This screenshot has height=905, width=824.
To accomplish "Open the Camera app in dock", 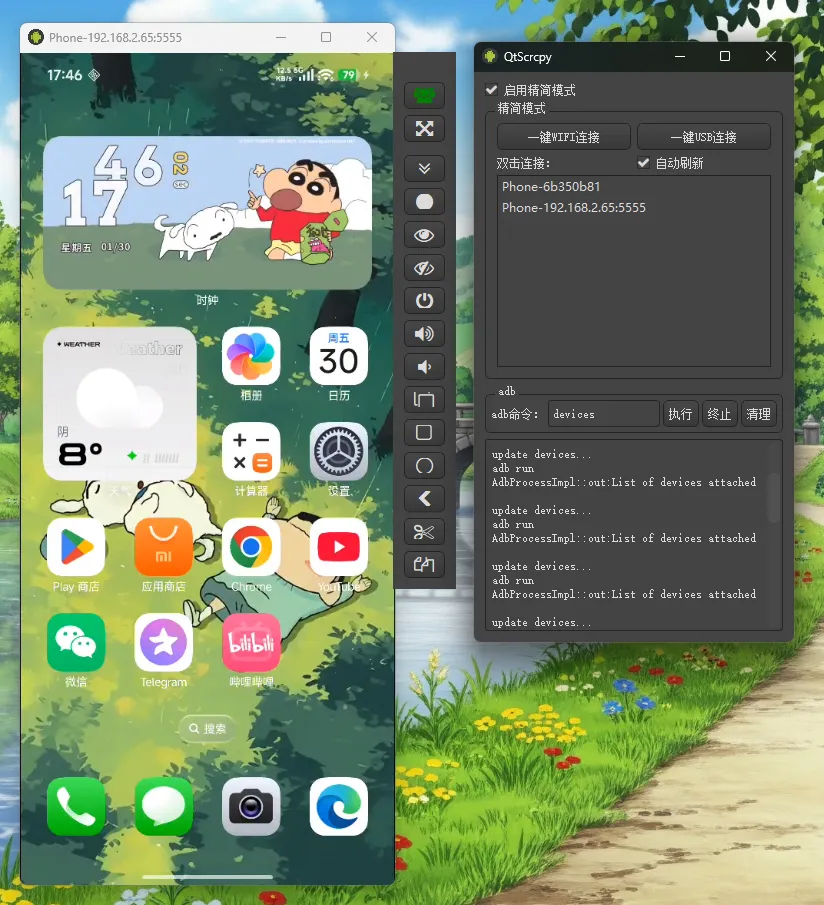I will pyautogui.click(x=251, y=806).
